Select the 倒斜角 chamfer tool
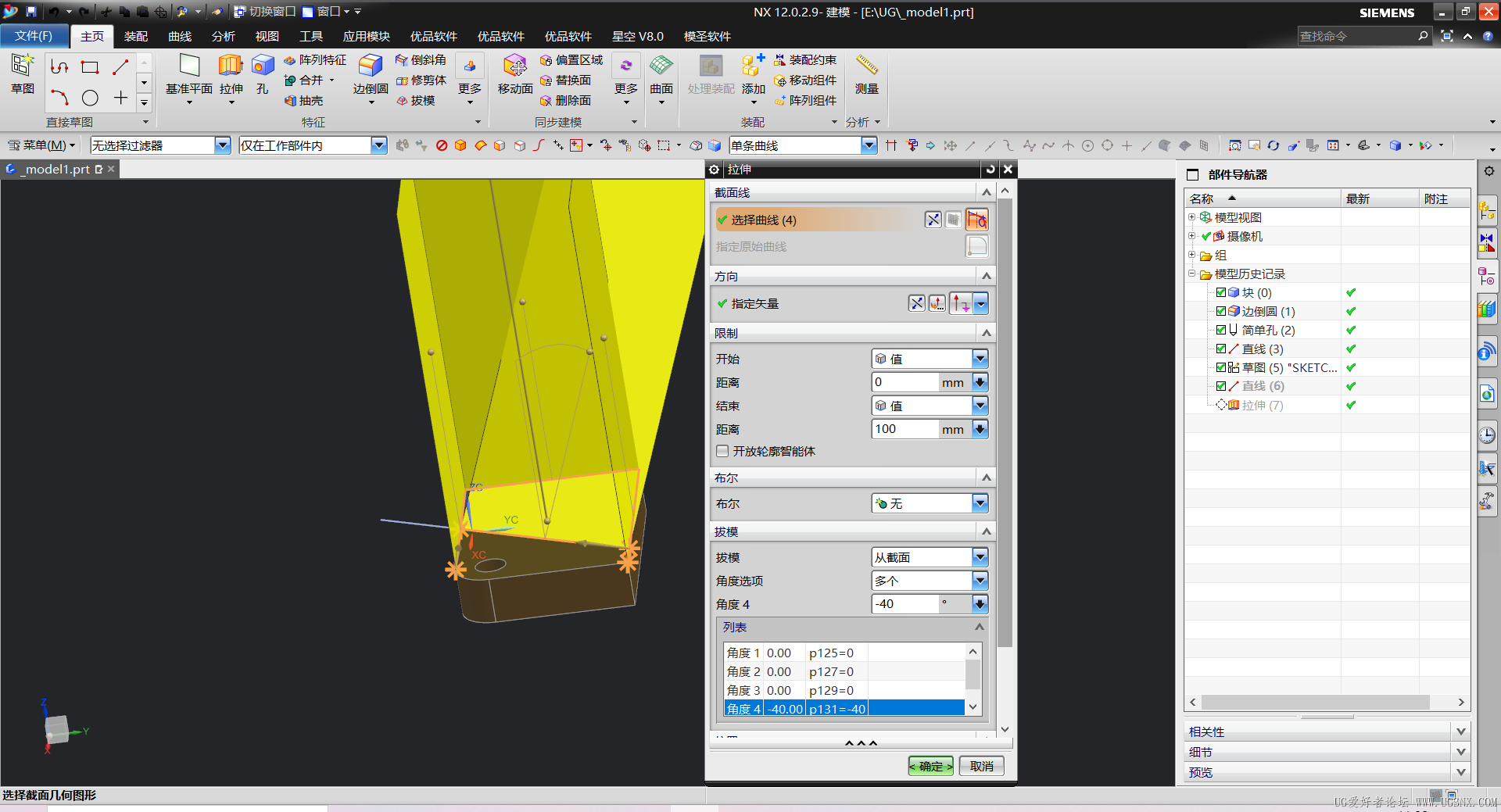 tap(421, 60)
